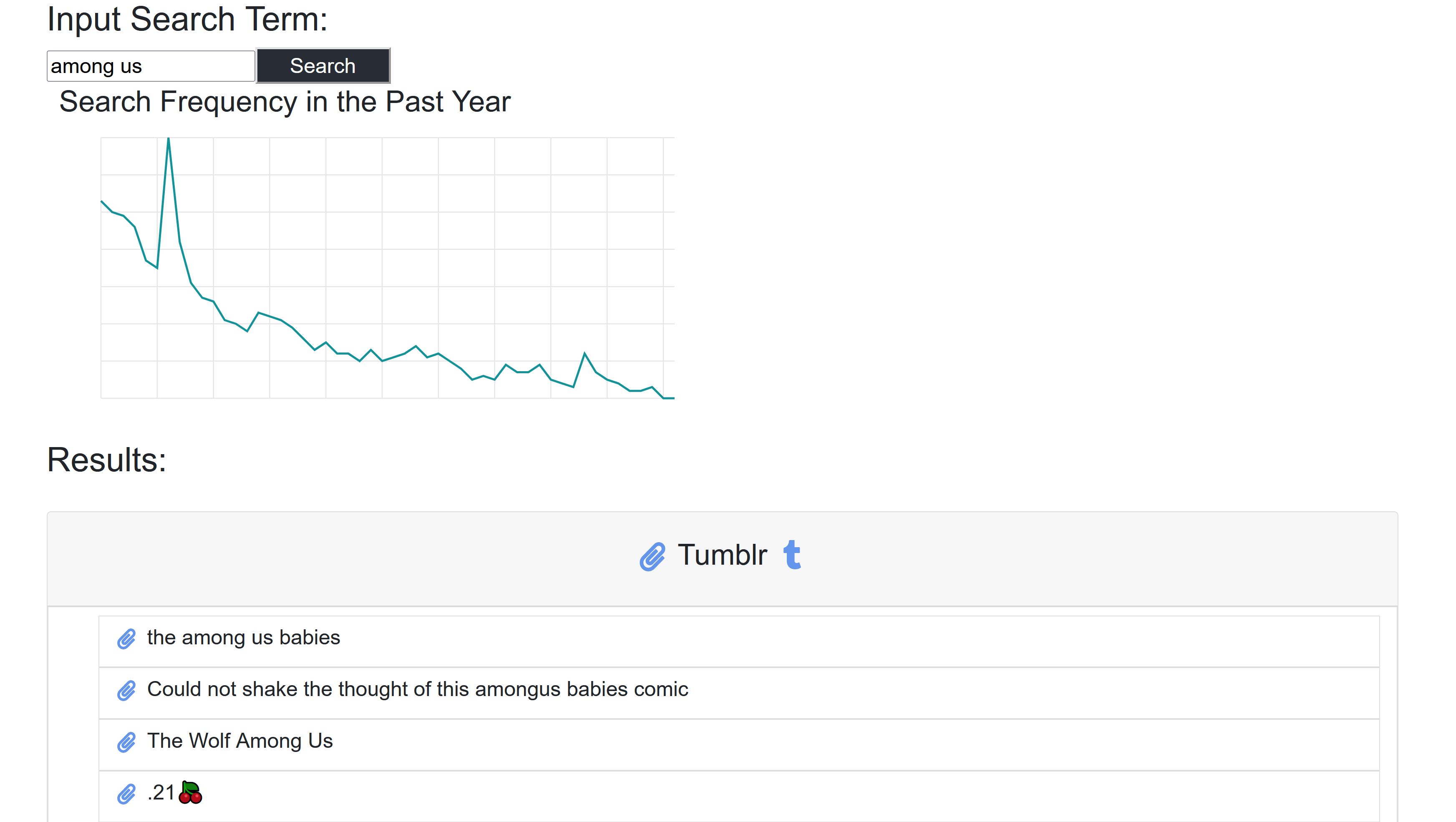
Task: Click paperclip icon beside 'The Wolf Among Us'
Action: coord(126,742)
